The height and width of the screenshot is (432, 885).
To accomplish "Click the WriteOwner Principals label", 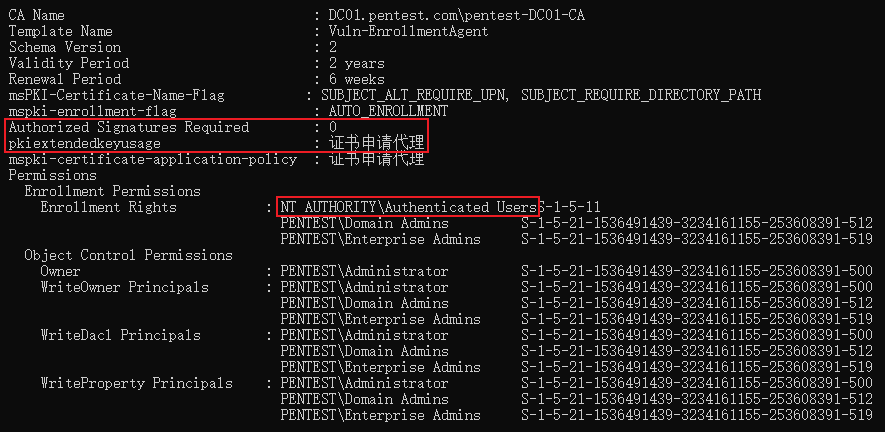I will click(x=124, y=287).
